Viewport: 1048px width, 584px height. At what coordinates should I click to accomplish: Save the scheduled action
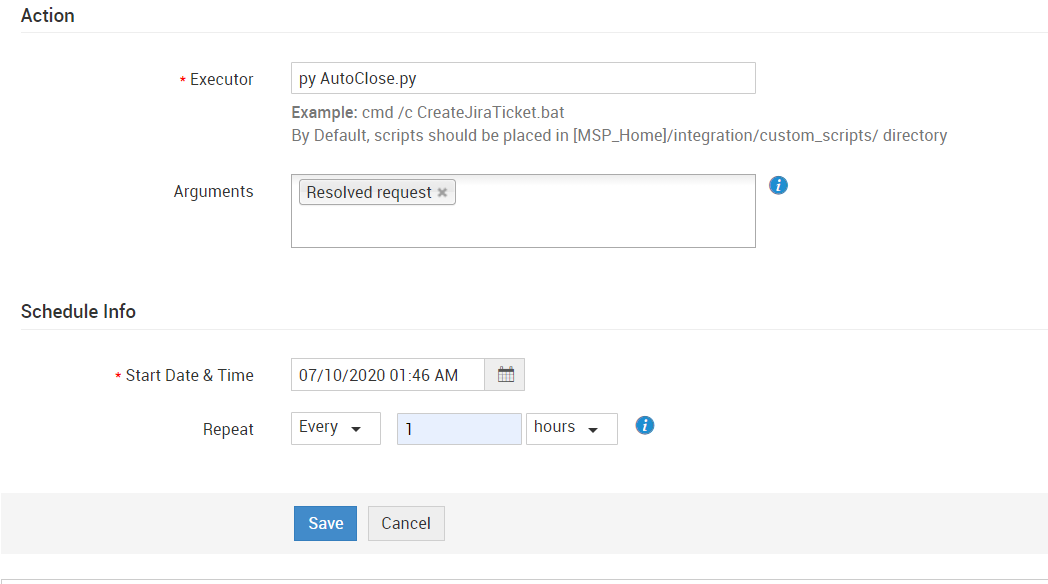click(325, 523)
